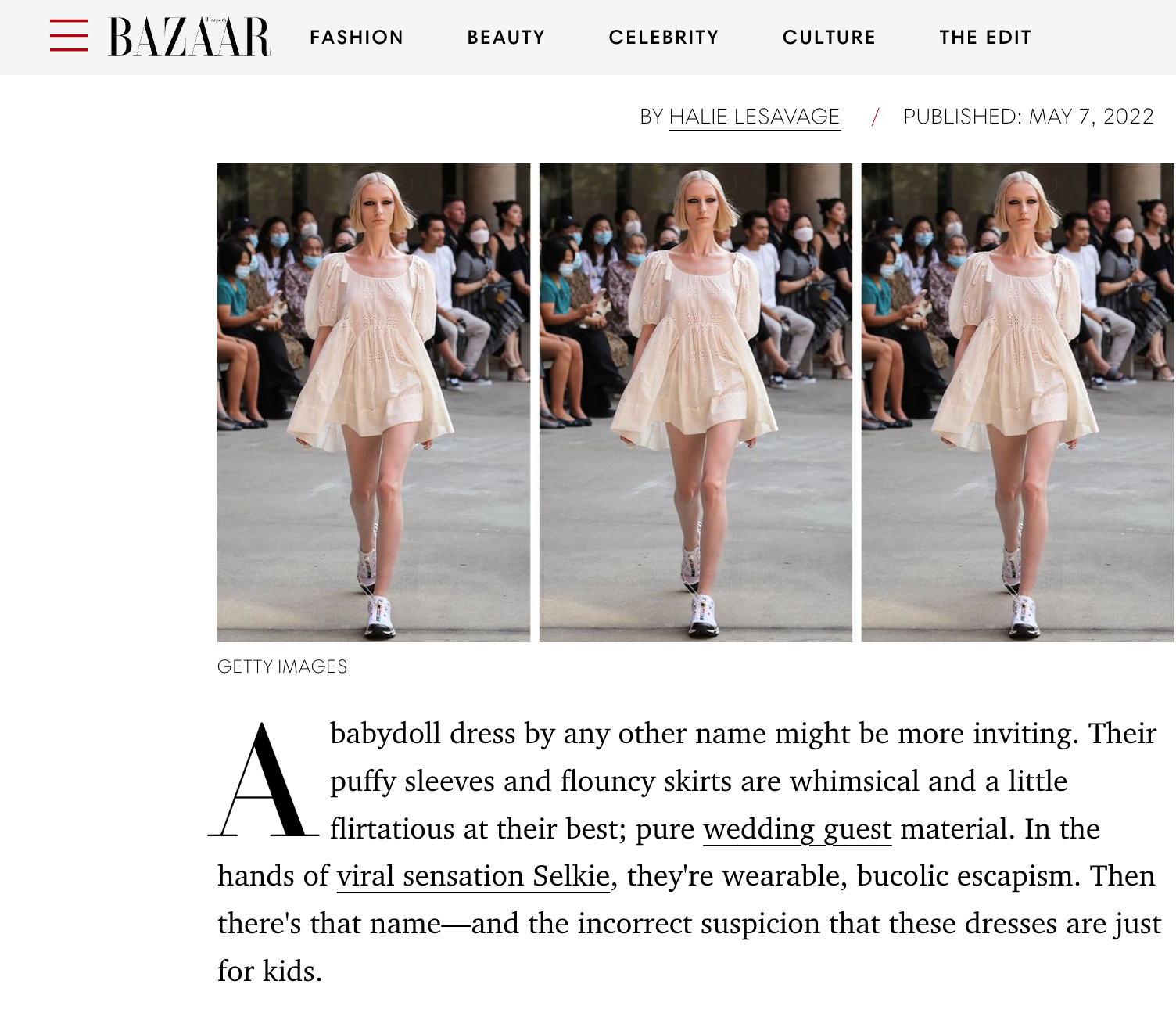
Task: Click the large drop cap letter A
Action: [264, 780]
